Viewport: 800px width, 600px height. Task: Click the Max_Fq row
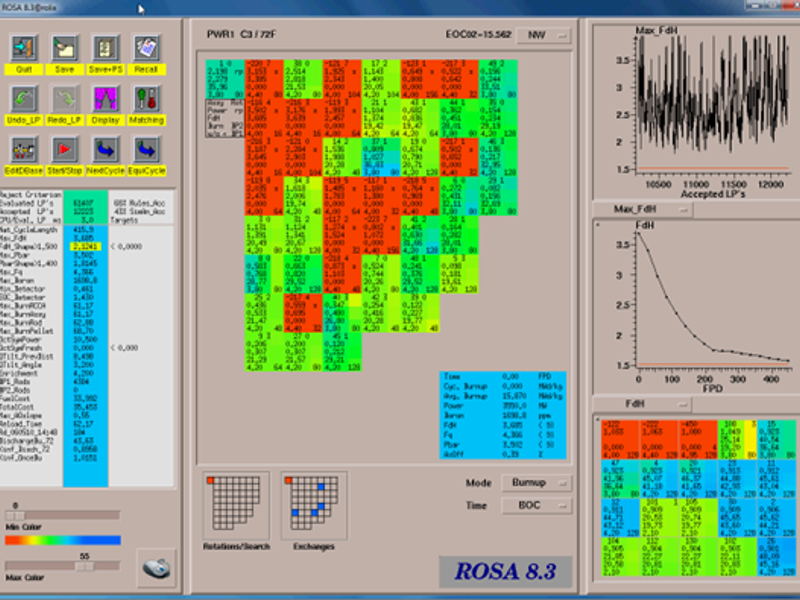coord(87,272)
